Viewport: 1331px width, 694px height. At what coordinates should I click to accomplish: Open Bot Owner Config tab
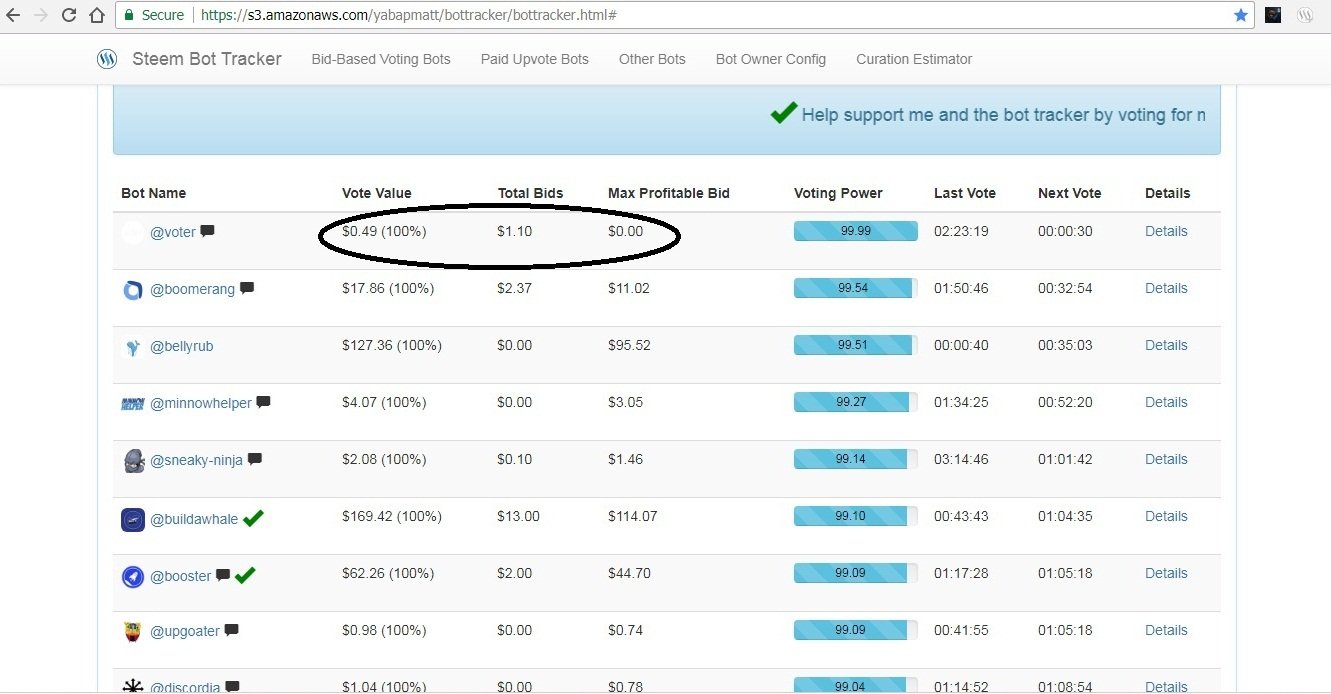pyautogui.click(x=771, y=59)
